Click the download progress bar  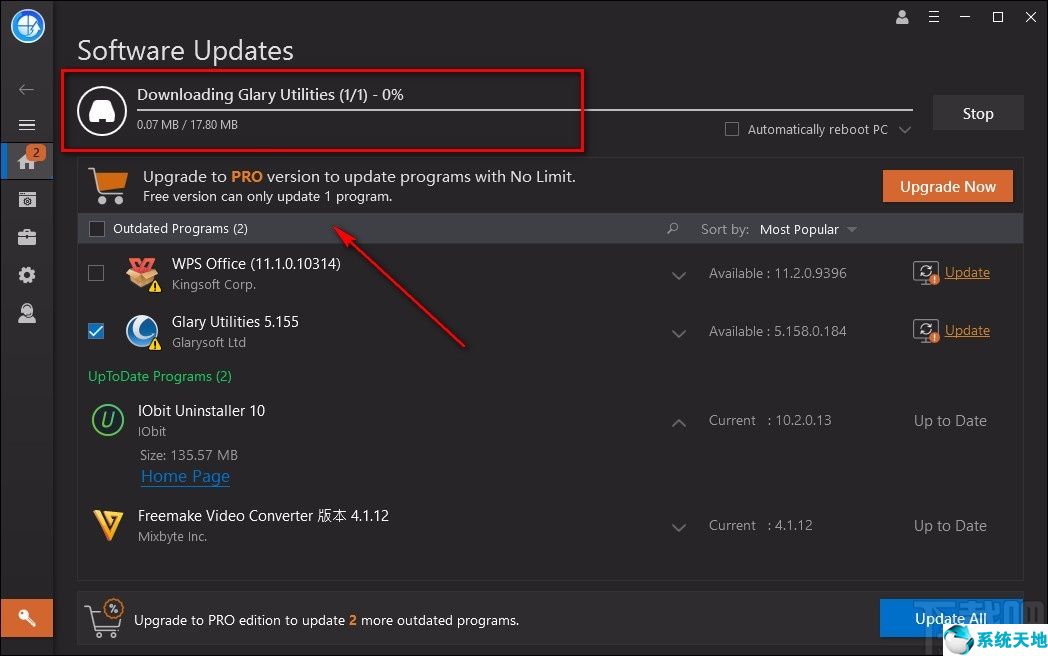pos(525,109)
